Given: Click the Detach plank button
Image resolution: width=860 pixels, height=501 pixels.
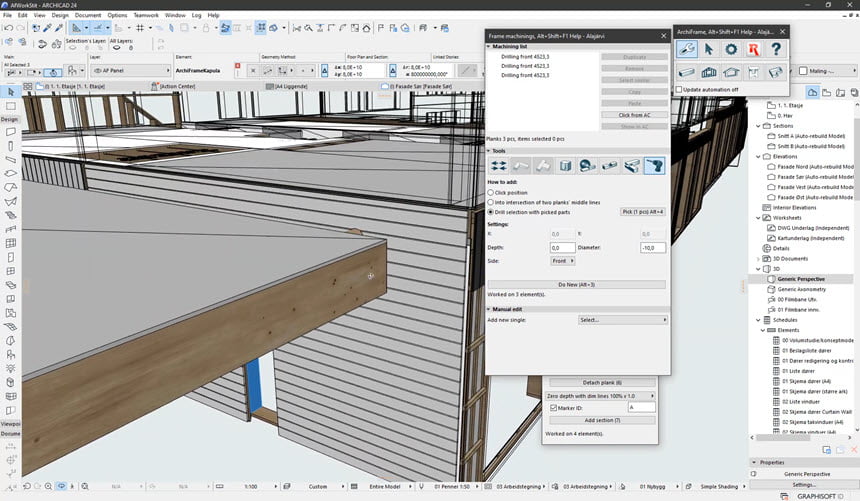Looking at the screenshot, I should [602, 382].
